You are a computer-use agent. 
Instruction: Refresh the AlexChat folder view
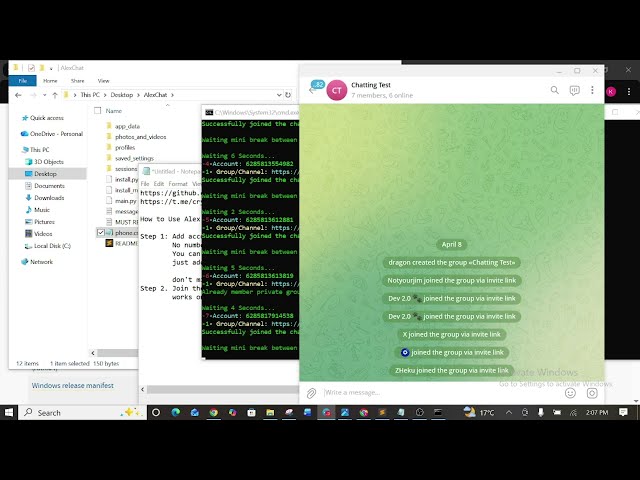coord(288,95)
